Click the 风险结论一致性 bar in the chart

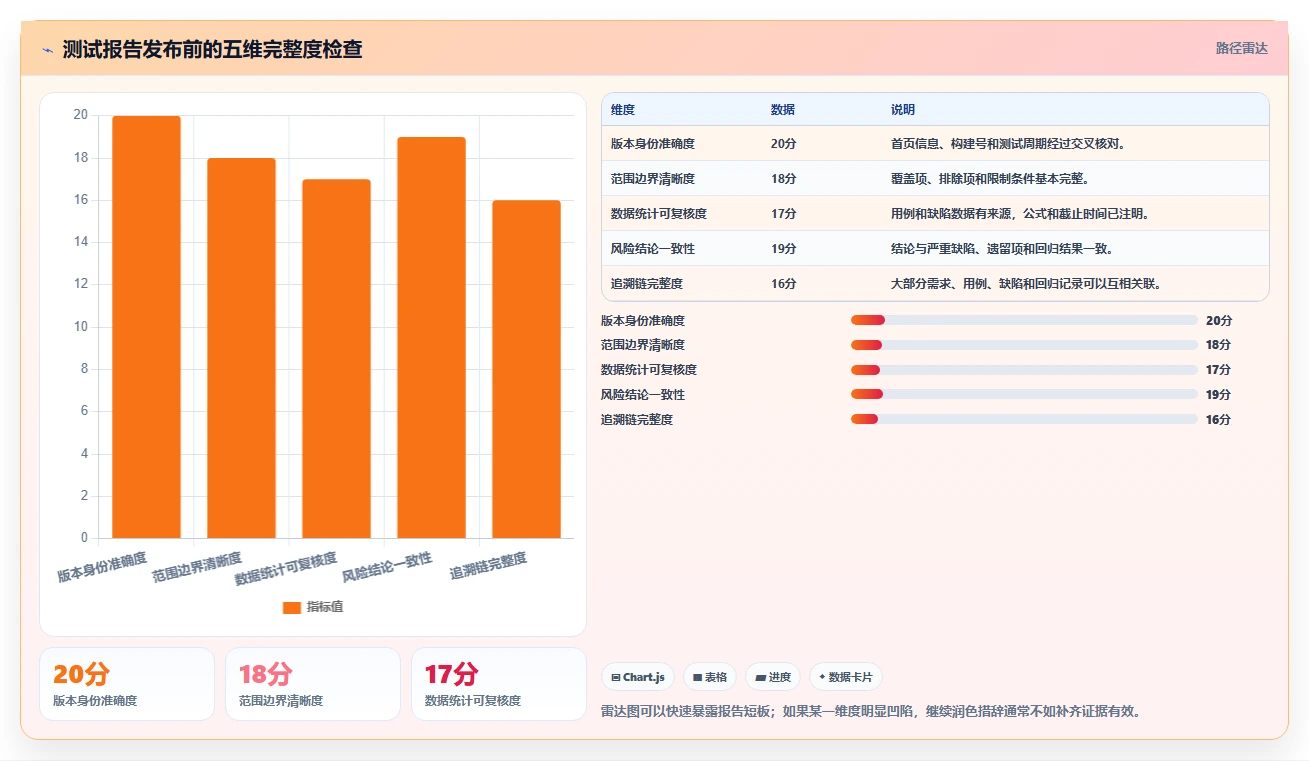(431, 337)
